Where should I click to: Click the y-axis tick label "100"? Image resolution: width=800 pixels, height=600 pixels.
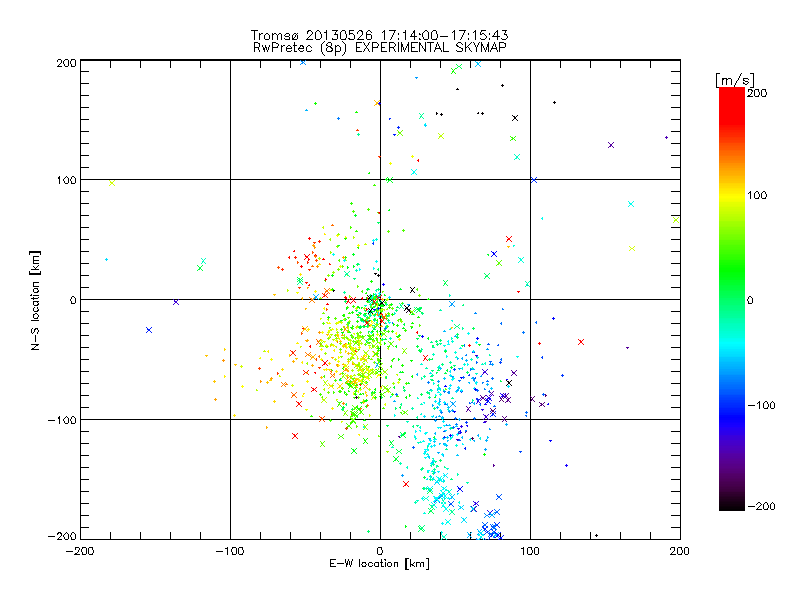tap(66, 180)
